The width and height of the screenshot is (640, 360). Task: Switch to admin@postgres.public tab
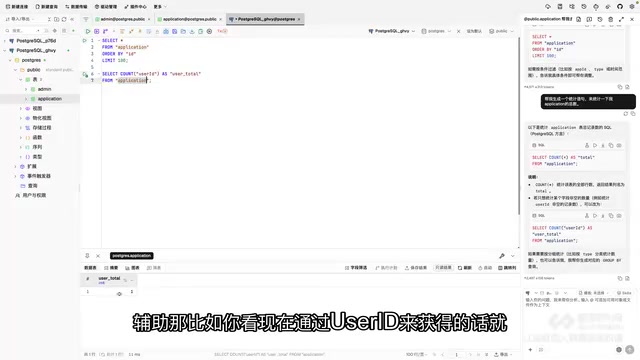(122, 19)
